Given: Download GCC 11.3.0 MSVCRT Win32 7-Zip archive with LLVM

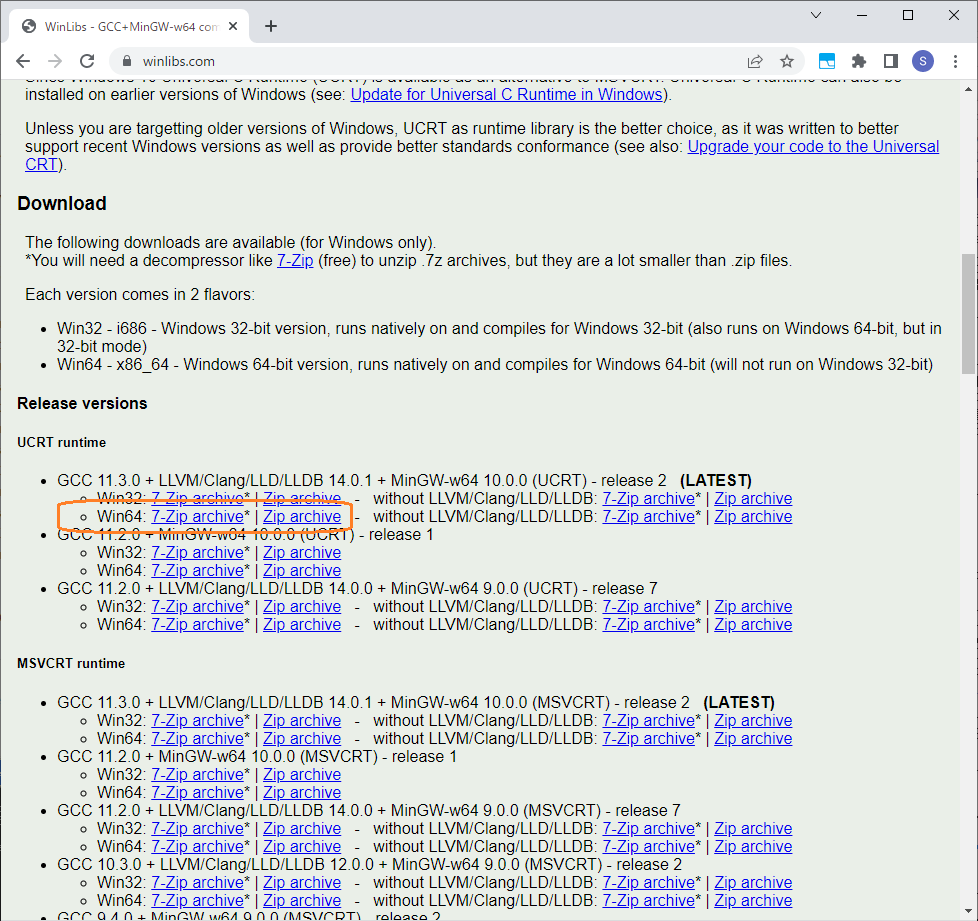Looking at the screenshot, I should (x=198, y=721).
